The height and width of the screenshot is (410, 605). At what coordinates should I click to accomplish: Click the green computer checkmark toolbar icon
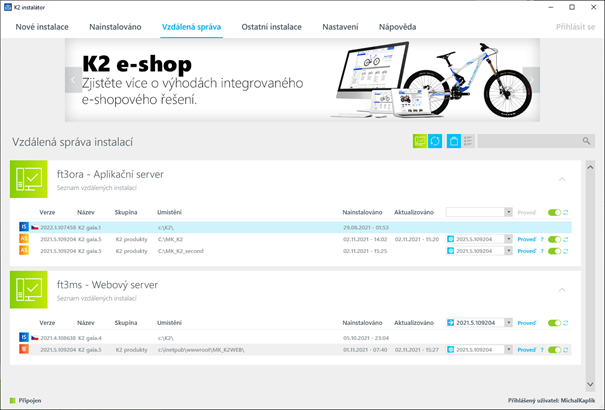(x=420, y=141)
